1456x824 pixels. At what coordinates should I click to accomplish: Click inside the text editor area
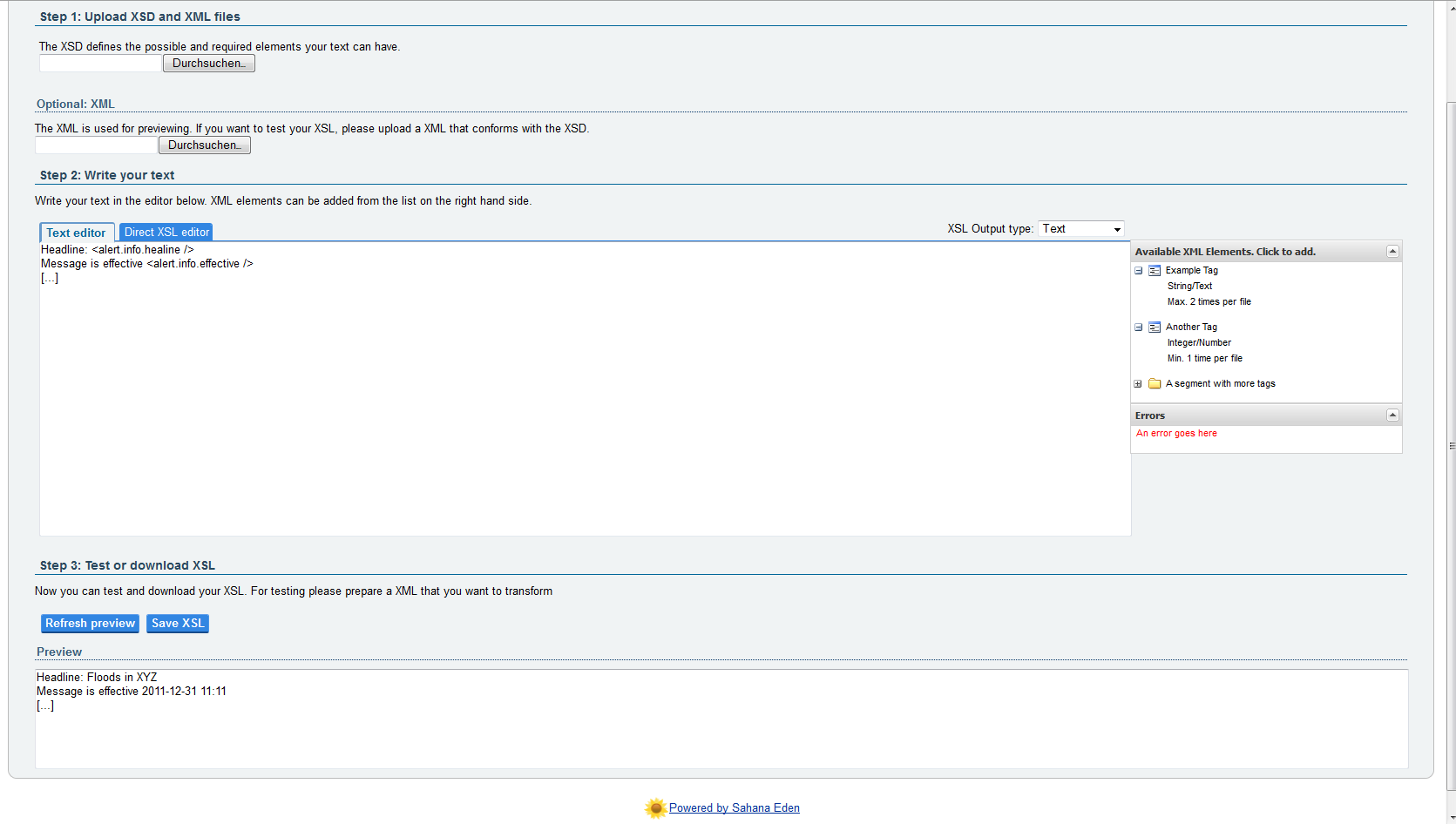pos(584,392)
